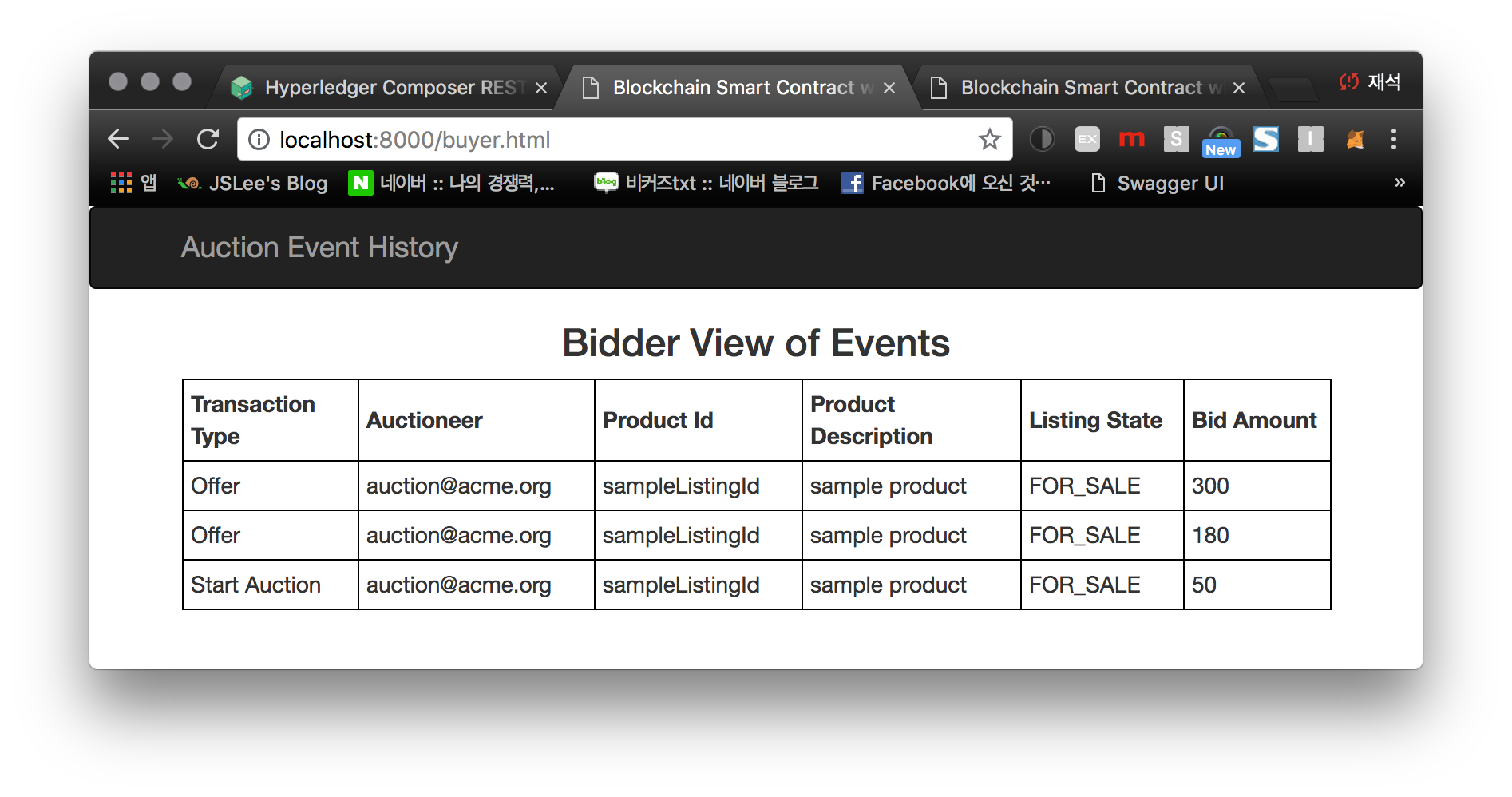Navigate back using the back arrow

pyautogui.click(x=118, y=138)
